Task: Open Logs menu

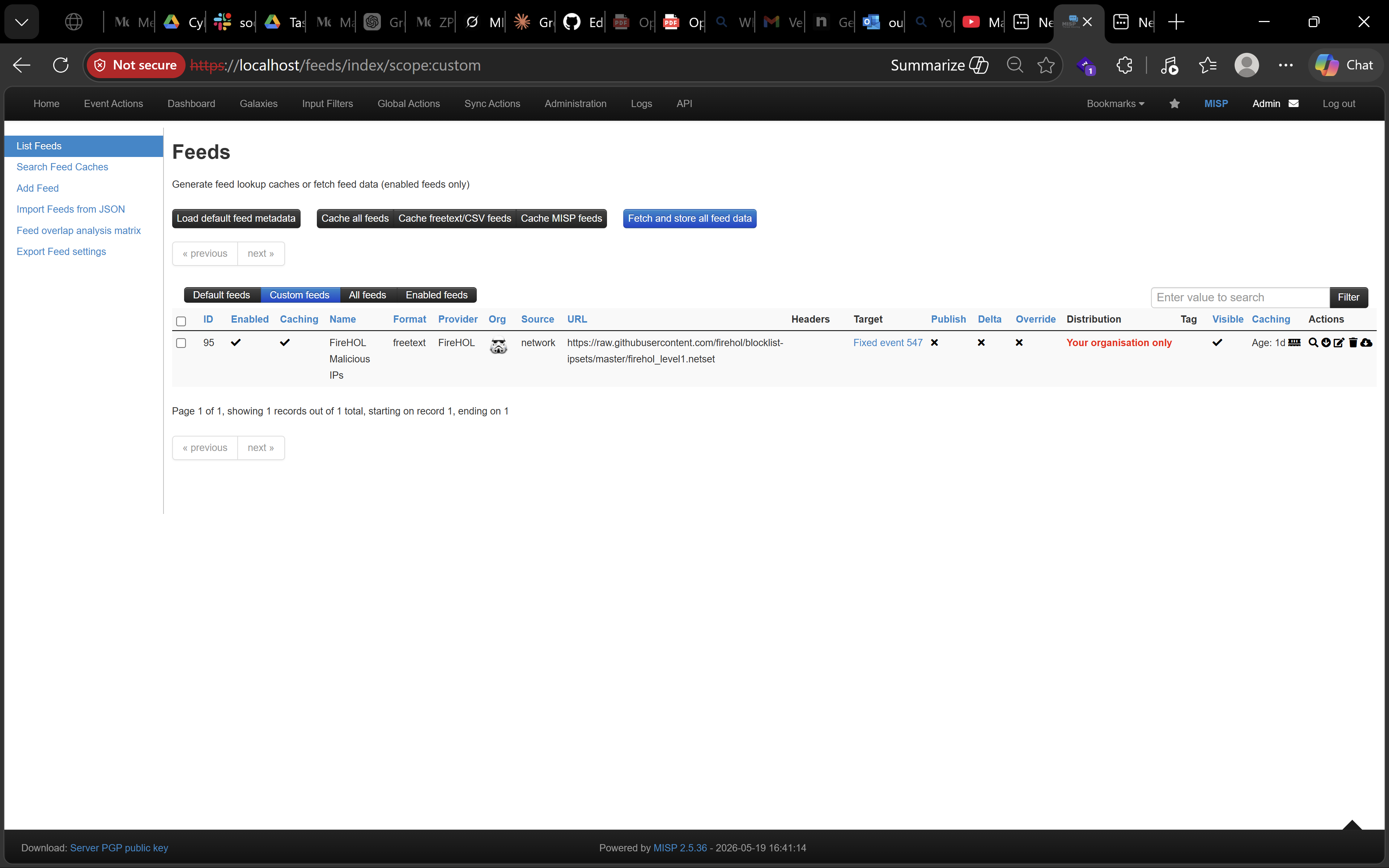Action: click(x=641, y=103)
